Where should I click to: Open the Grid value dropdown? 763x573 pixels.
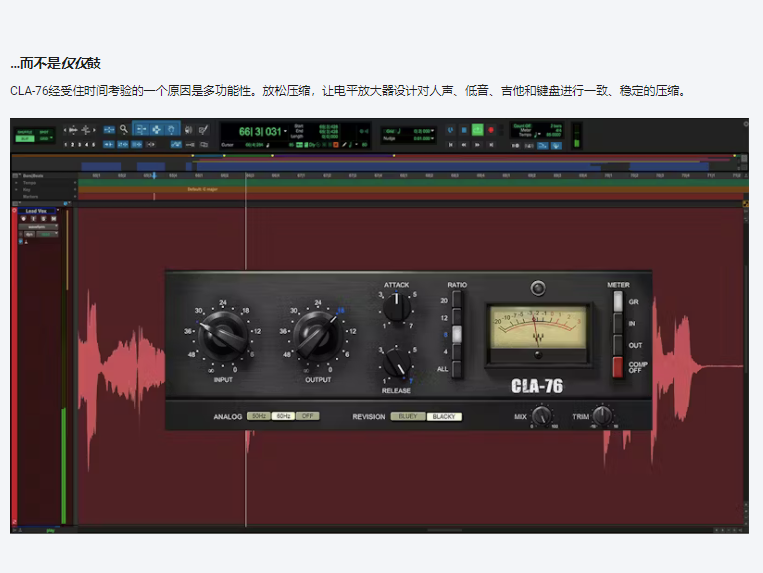click(433, 130)
